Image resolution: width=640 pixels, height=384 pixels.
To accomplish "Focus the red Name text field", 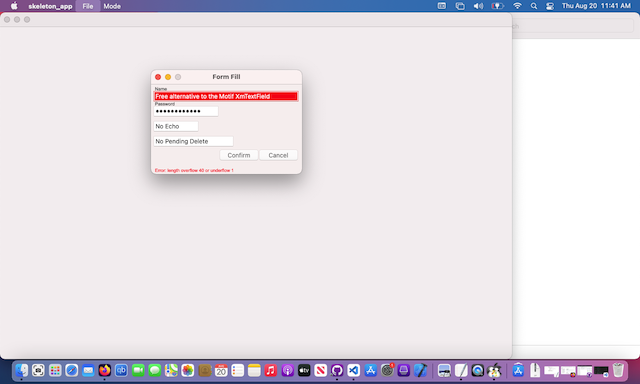I will (x=226, y=96).
